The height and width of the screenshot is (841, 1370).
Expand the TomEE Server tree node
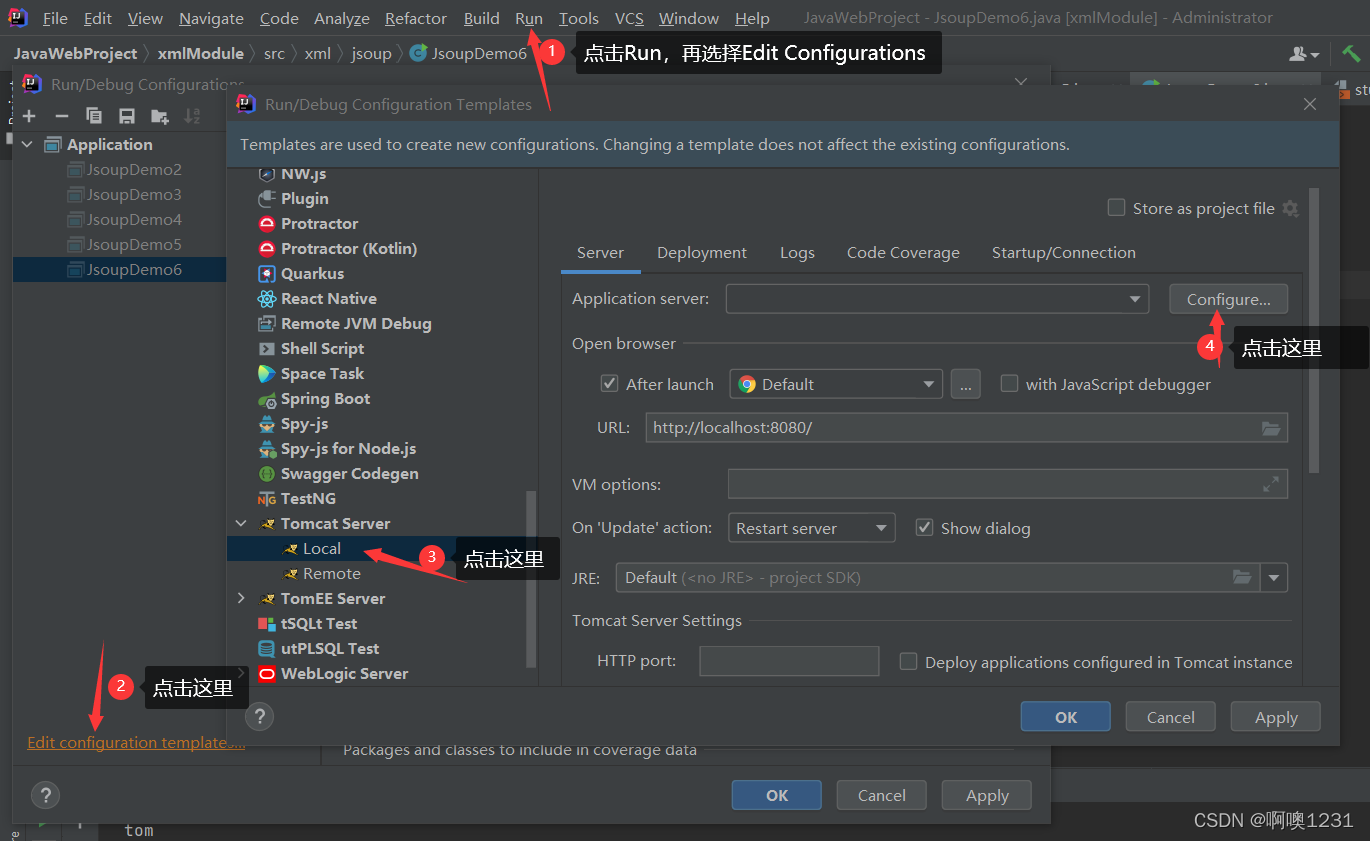(x=241, y=599)
